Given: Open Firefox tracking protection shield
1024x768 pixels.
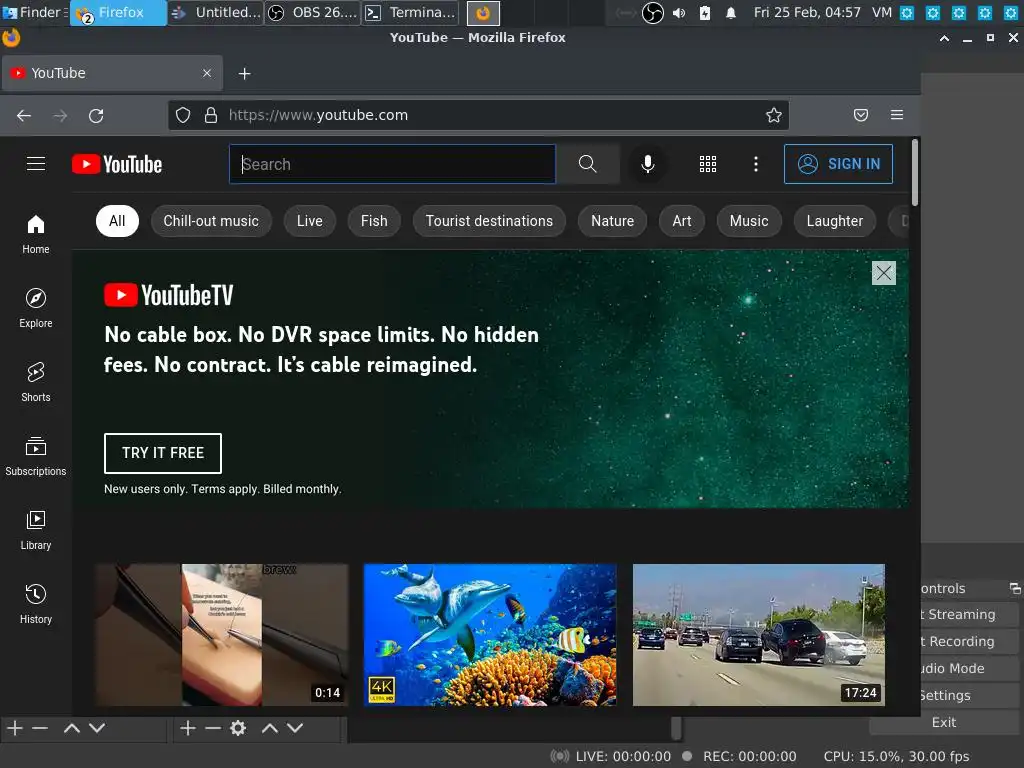Looking at the screenshot, I should [183, 116].
